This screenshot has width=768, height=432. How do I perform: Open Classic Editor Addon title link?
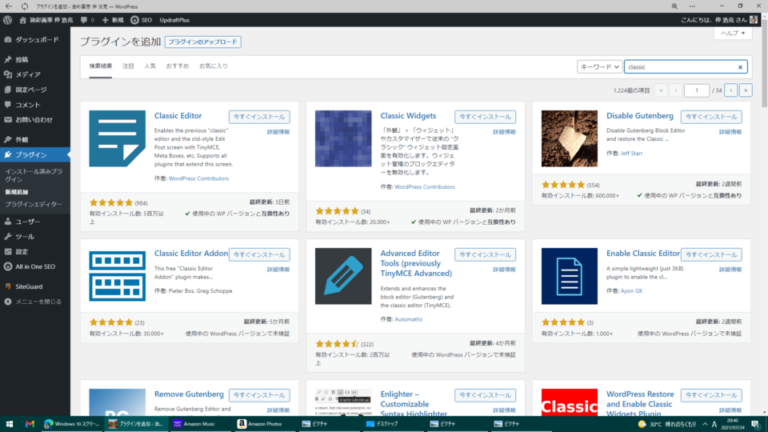(x=191, y=253)
